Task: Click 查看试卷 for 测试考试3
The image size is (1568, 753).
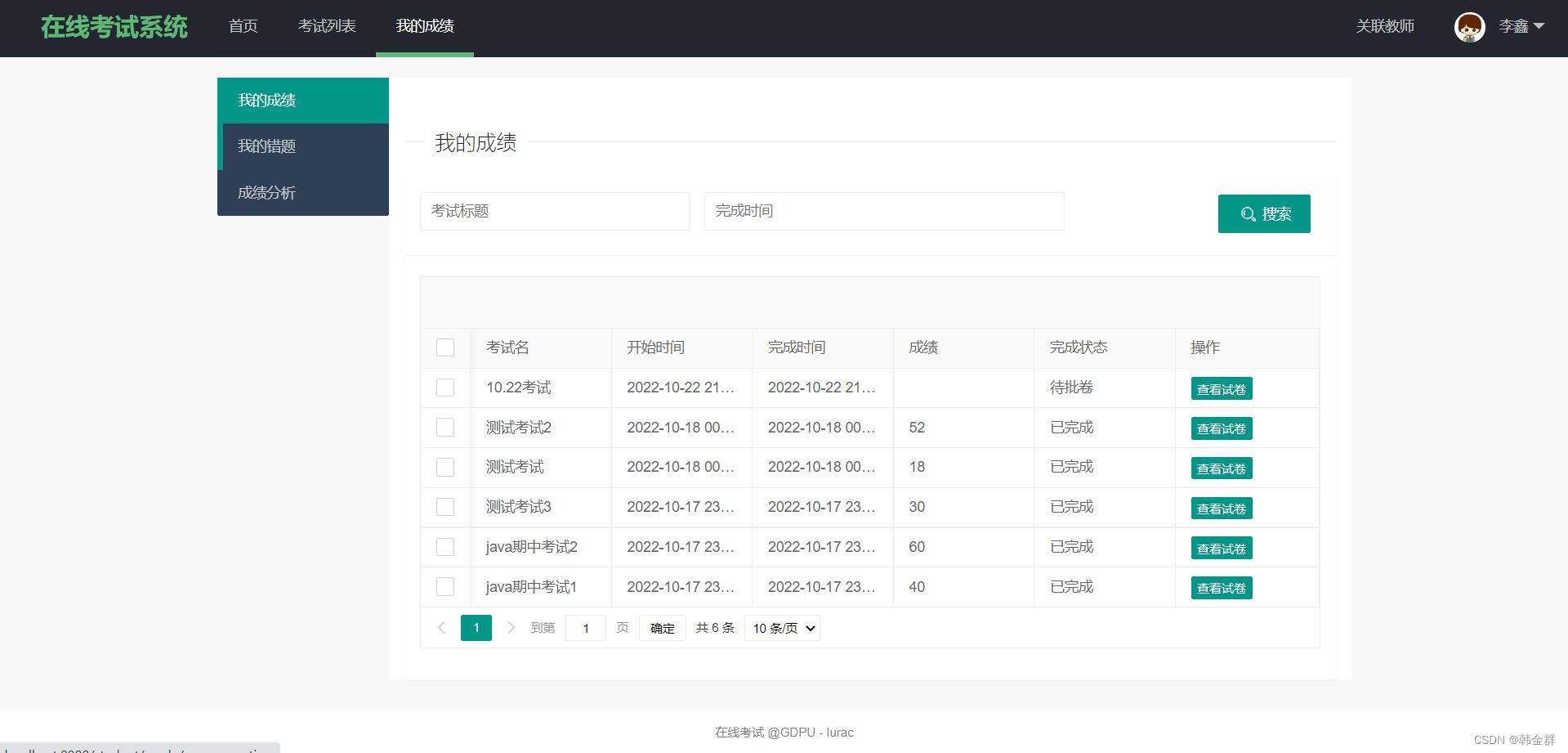Action: pyautogui.click(x=1222, y=509)
